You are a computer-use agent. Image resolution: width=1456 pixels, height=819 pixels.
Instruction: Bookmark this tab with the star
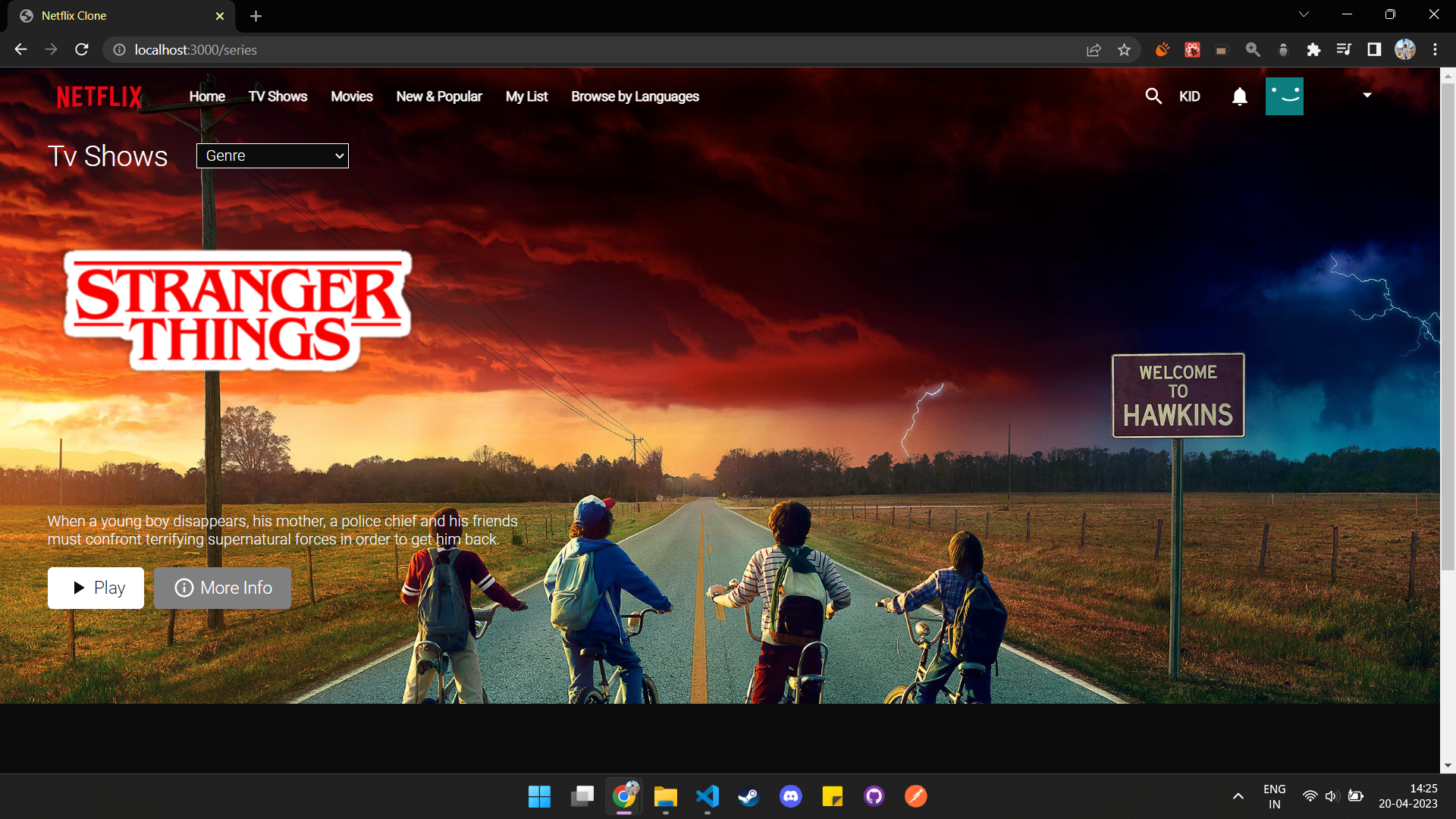[x=1124, y=49]
